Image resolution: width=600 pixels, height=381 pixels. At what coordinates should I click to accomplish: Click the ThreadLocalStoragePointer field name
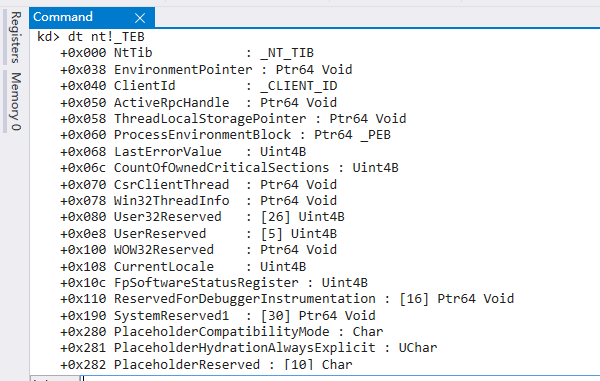[x=210, y=119]
